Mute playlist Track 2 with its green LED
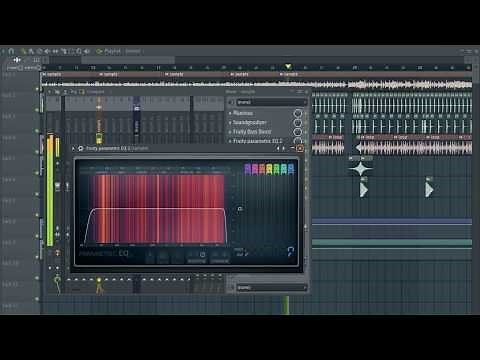 tap(37, 110)
